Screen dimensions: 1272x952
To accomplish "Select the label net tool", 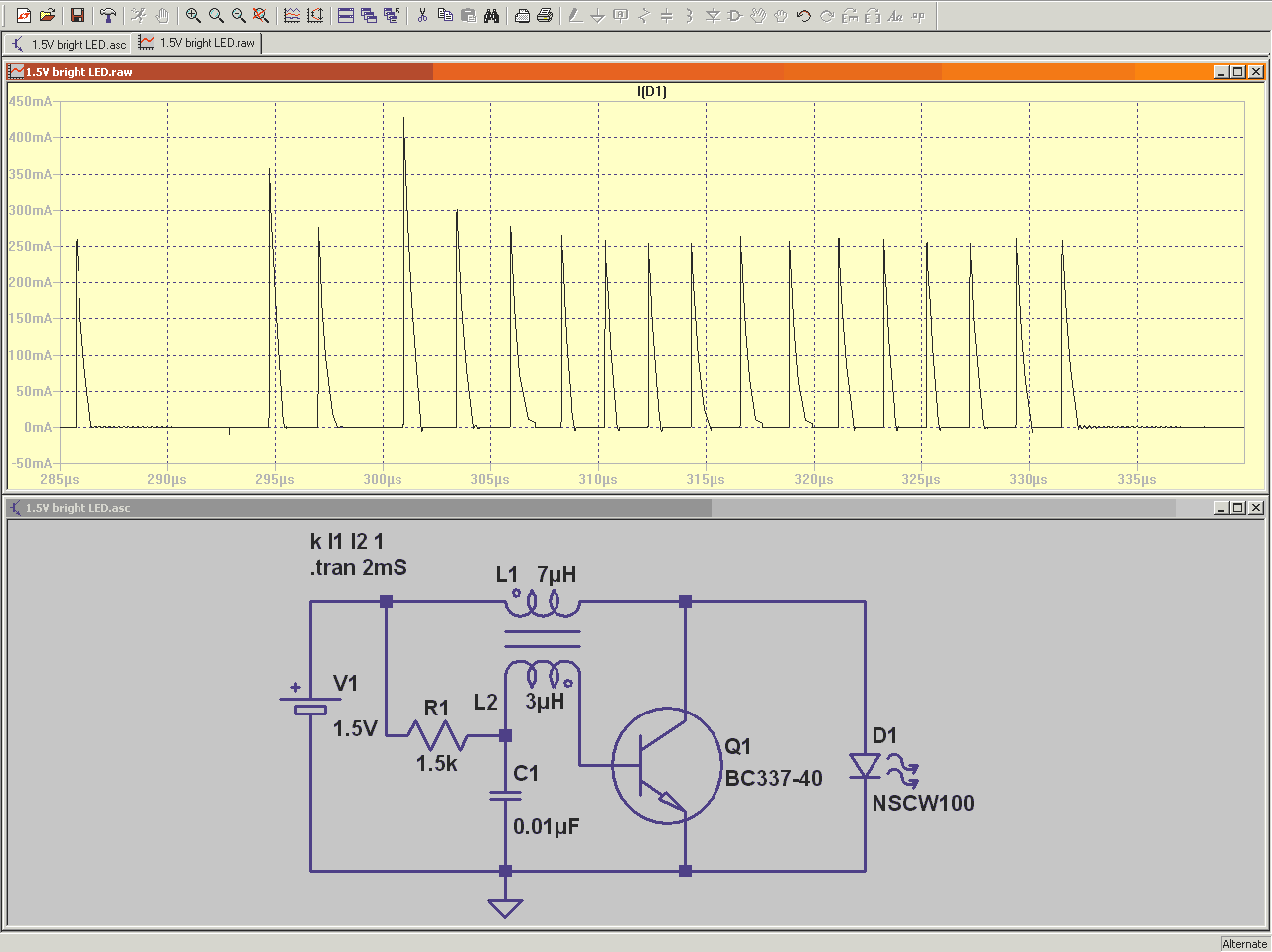I will pos(621,16).
